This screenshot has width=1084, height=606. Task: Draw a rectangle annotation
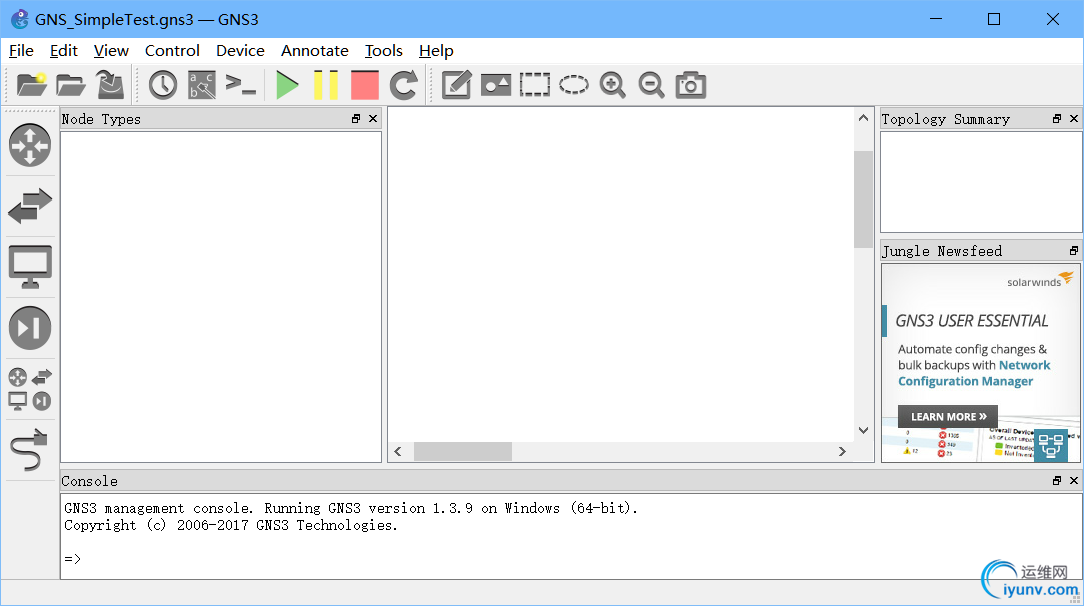535,85
